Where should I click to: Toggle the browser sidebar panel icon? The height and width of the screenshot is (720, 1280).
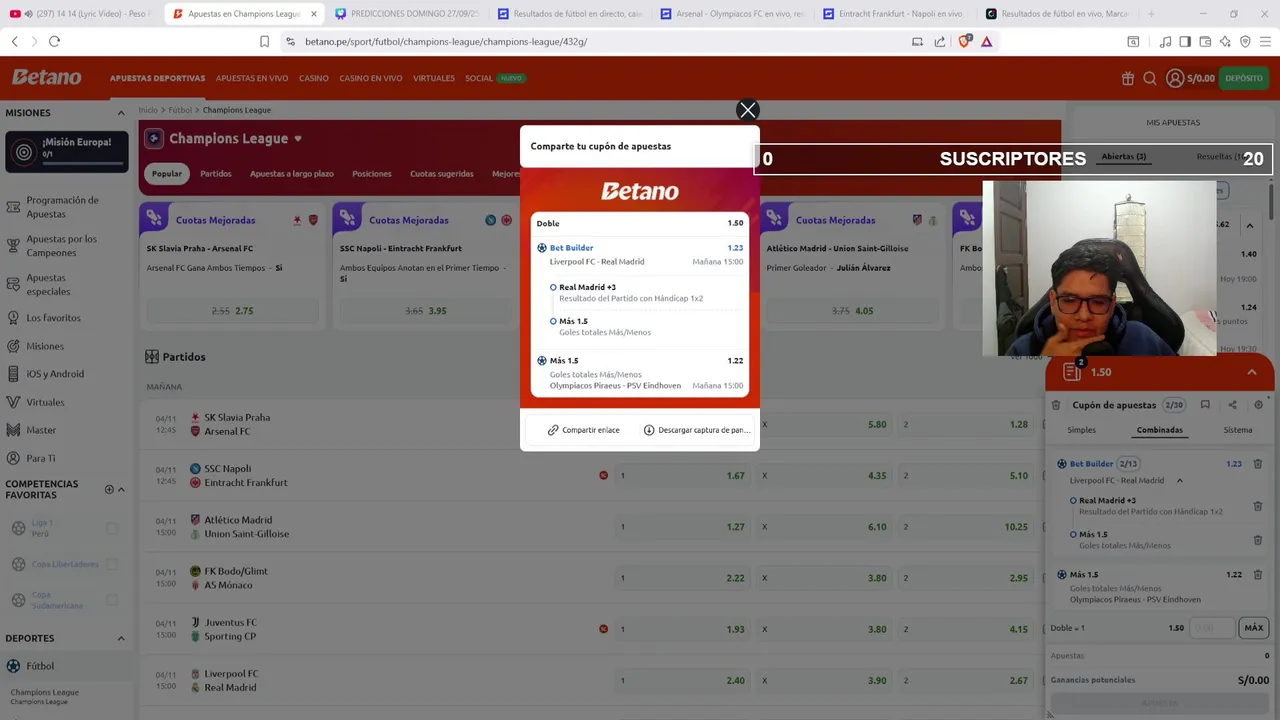click(x=1185, y=41)
